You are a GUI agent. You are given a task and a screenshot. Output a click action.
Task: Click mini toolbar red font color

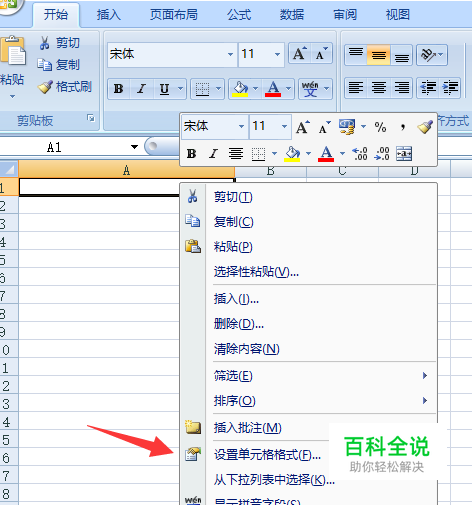pyautogui.click(x=326, y=154)
